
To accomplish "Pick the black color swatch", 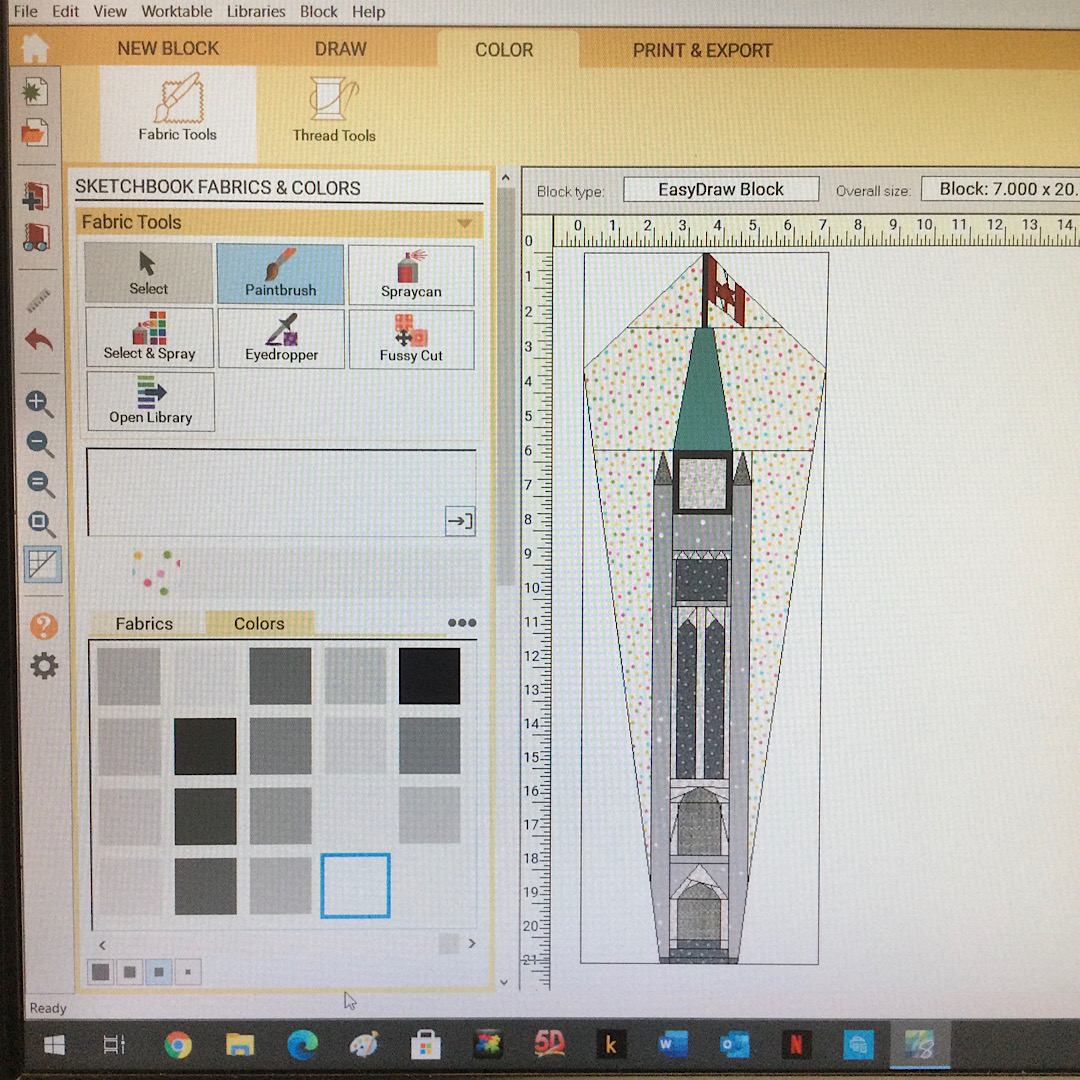I will click(x=429, y=676).
